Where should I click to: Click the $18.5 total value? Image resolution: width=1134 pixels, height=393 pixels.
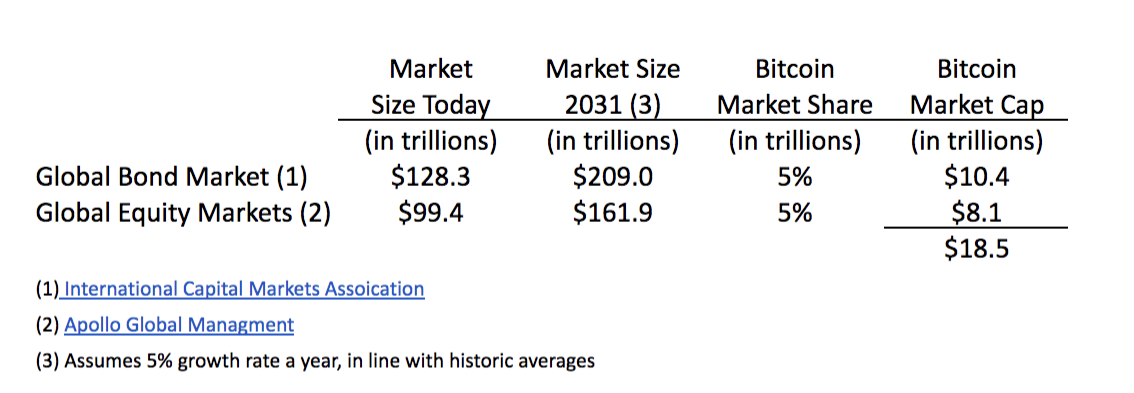pos(976,249)
